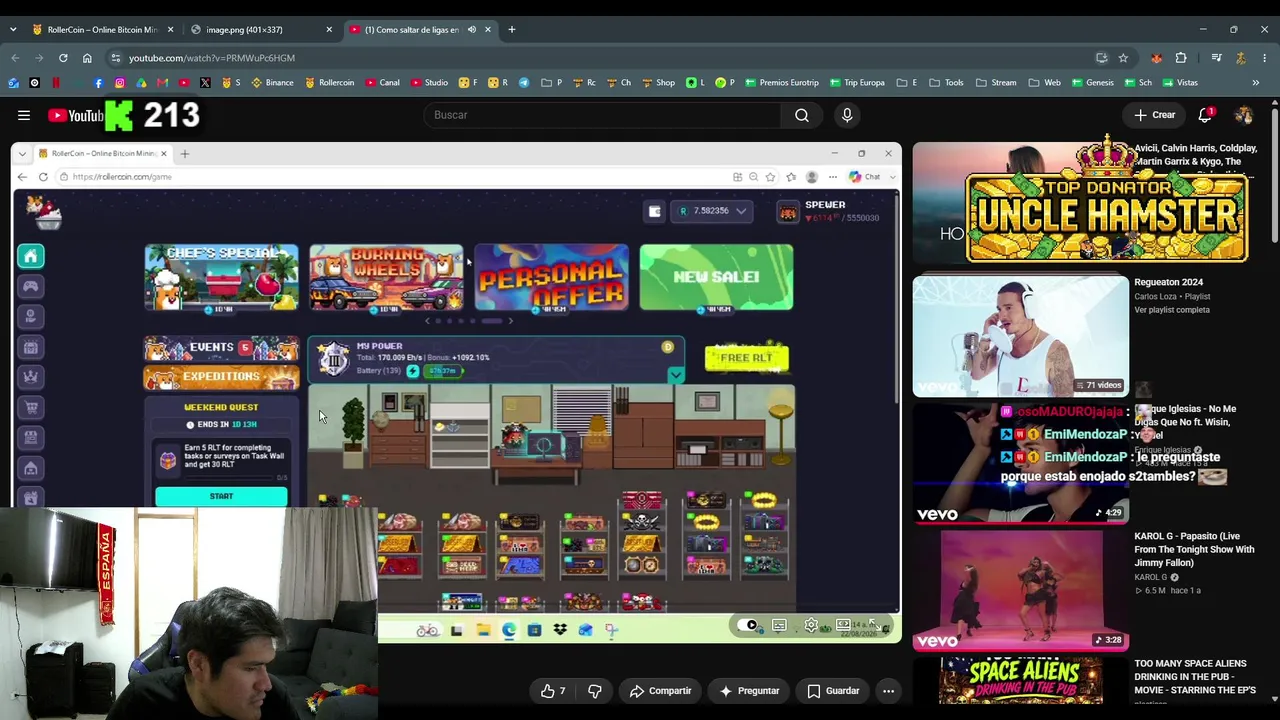The width and height of the screenshot is (1280, 720).
Task: Show more bookmarks with the overflow chevron
Action: (x=1256, y=83)
